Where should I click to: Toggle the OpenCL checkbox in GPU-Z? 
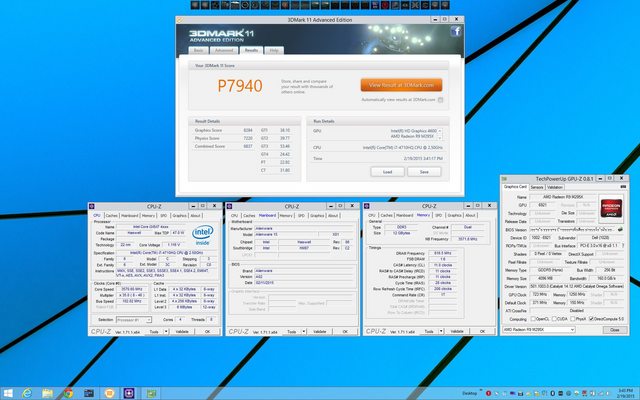[x=533, y=319]
